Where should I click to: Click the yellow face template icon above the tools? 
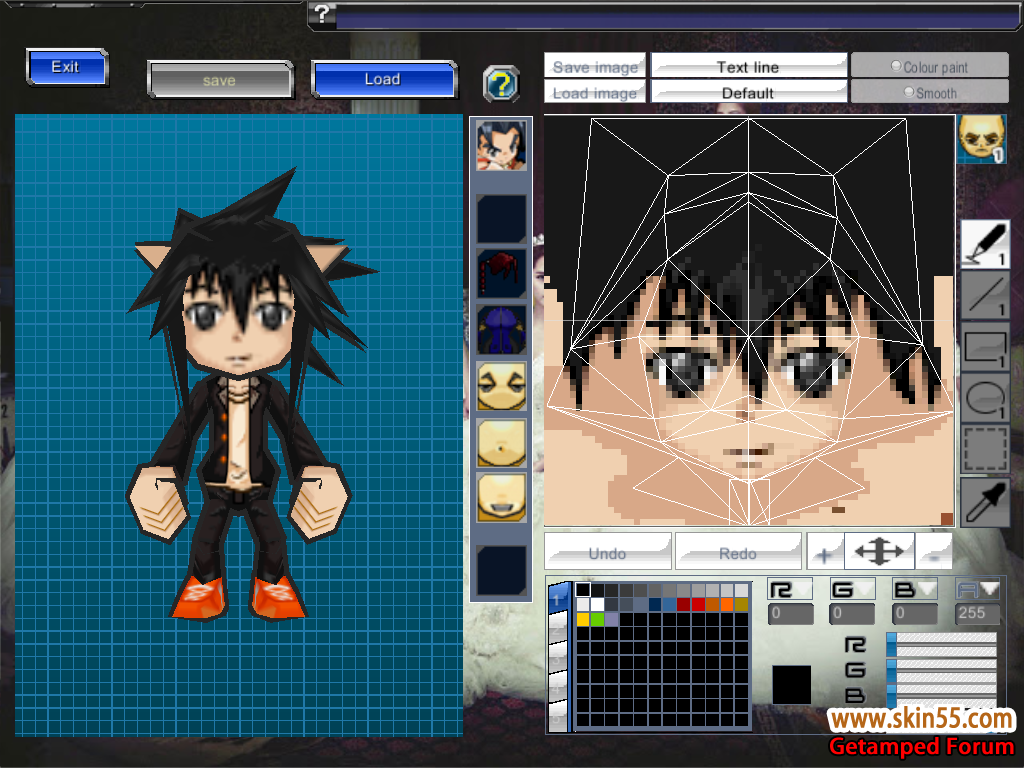point(982,138)
